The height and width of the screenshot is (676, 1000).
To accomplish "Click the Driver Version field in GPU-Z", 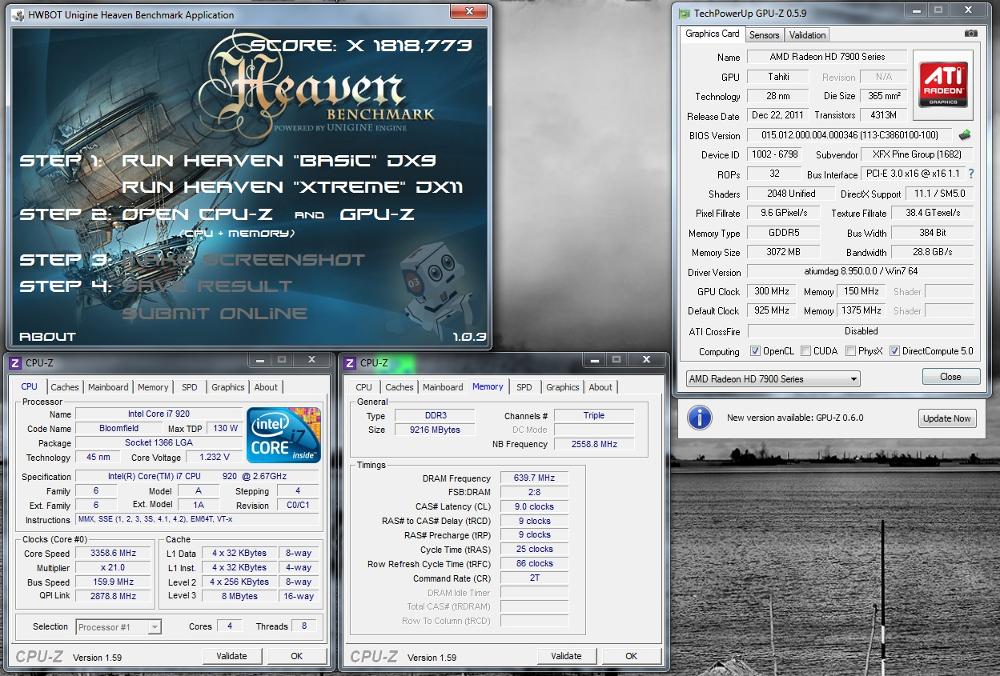I will pos(860,272).
